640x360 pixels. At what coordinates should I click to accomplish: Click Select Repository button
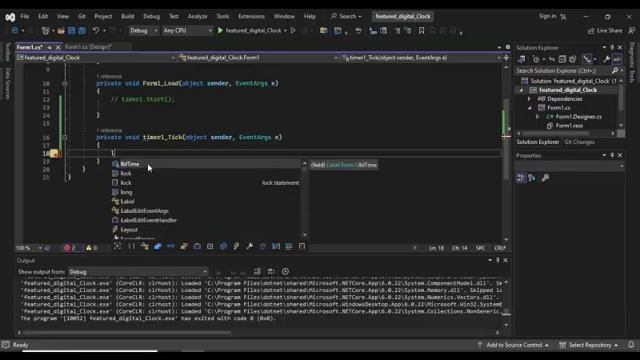pyautogui.click(x=589, y=345)
